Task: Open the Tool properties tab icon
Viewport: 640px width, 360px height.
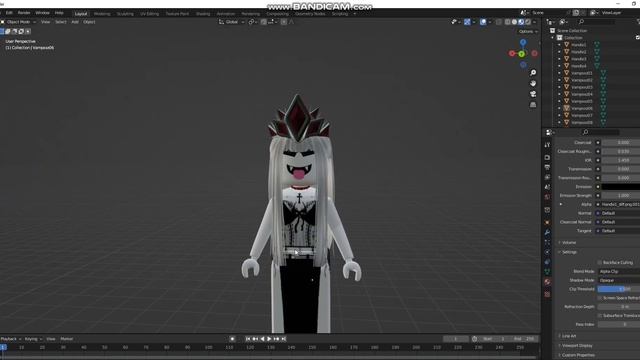Action: pos(547,145)
